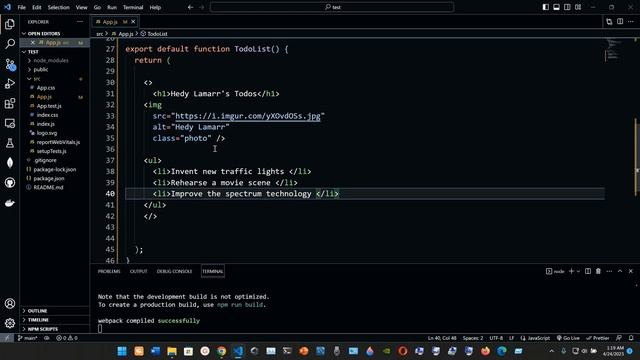Image resolution: width=640 pixels, height=360 pixels.
Task: Click the feedback icon in status bar
Action: coord(619,338)
